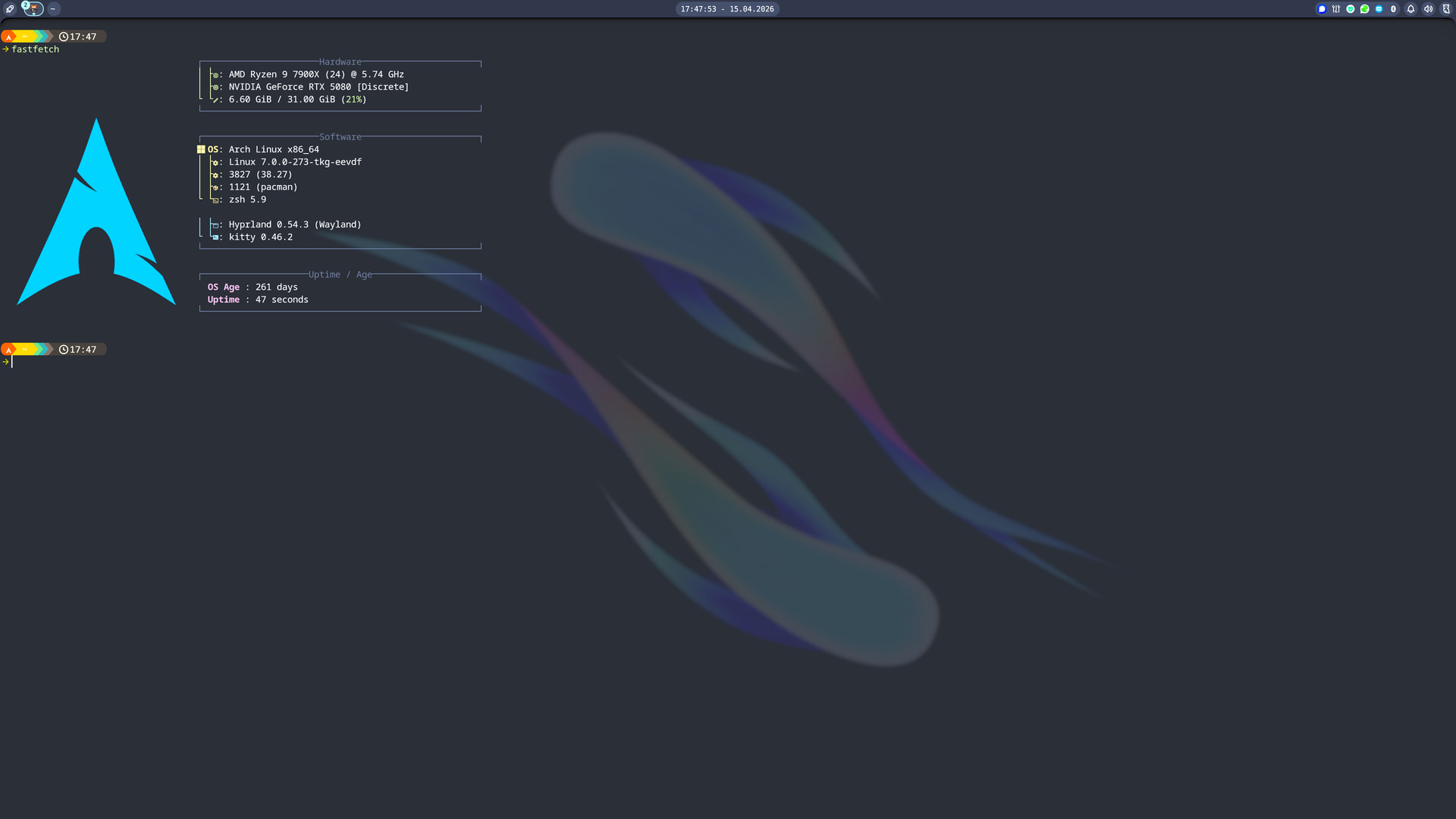Screen dimensions: 1456x819
Task: Click the Uptime value '47 seconds'
Action: pos(282,300)
